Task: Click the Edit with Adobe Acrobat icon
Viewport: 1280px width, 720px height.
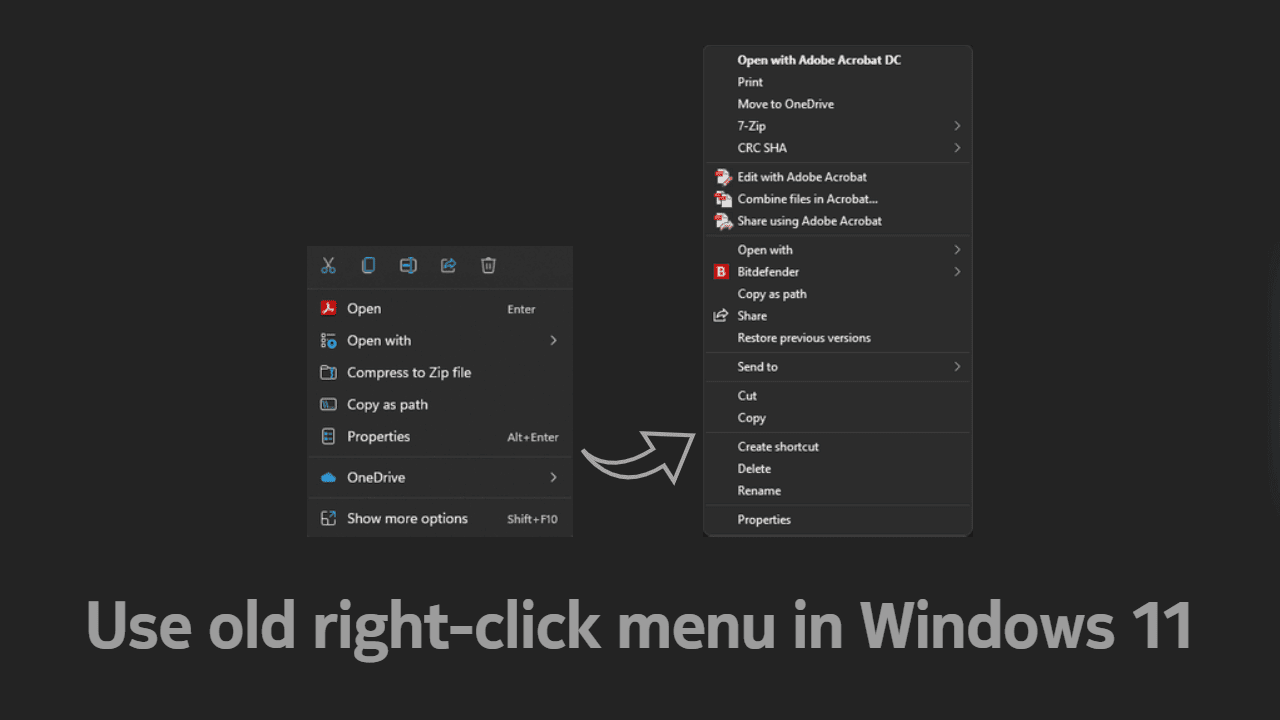Action: click(723, 177)
